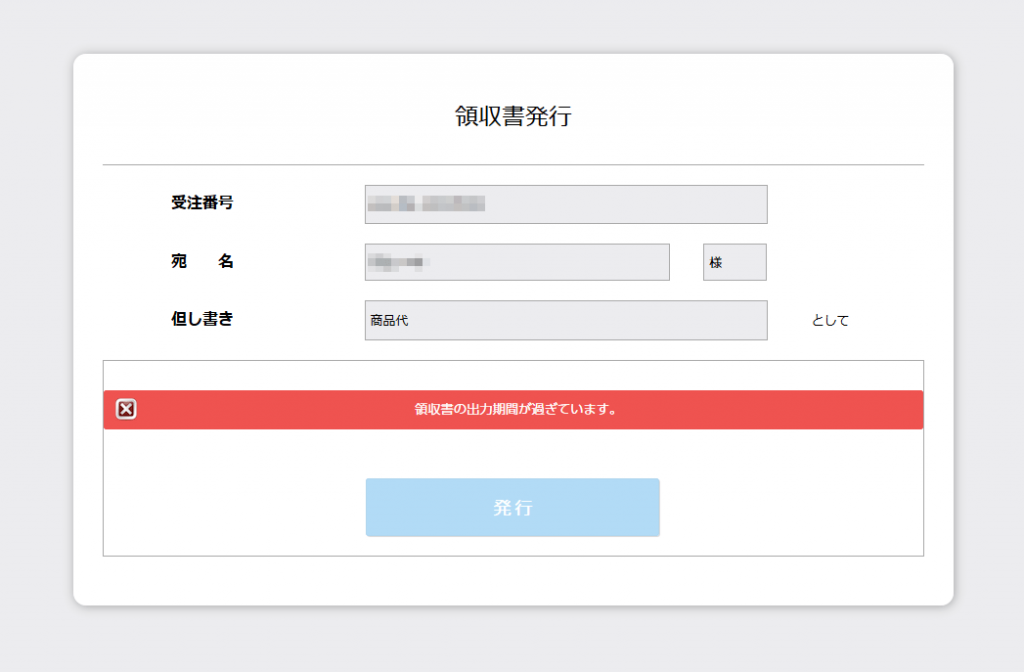
Task: Place cursor on the 商品代 text
Action: coord(389,321)
